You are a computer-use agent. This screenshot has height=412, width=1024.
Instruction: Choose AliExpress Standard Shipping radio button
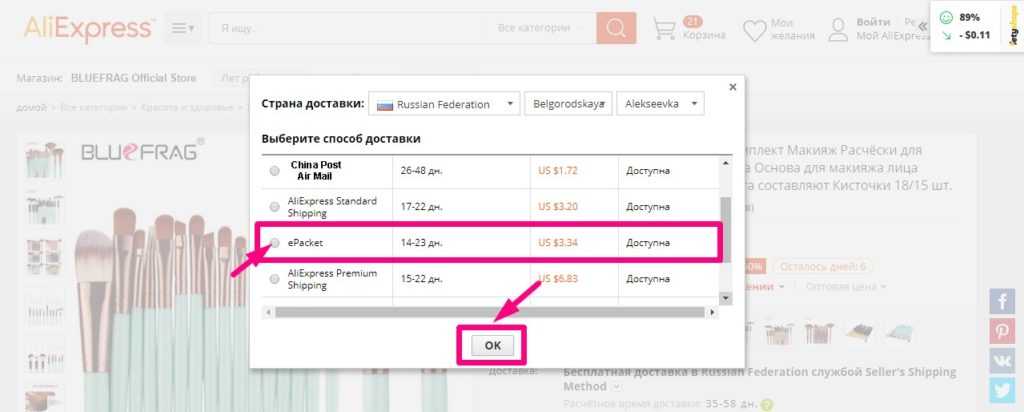(x=275, y=208)
